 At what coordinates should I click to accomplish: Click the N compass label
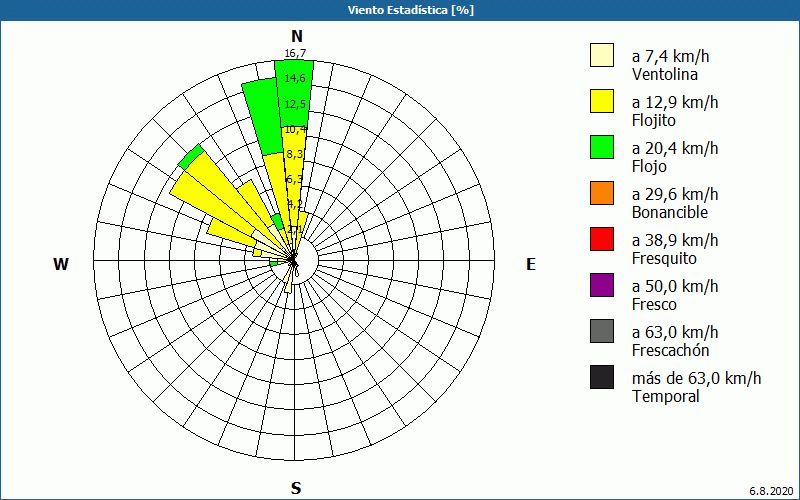point(296,36)
